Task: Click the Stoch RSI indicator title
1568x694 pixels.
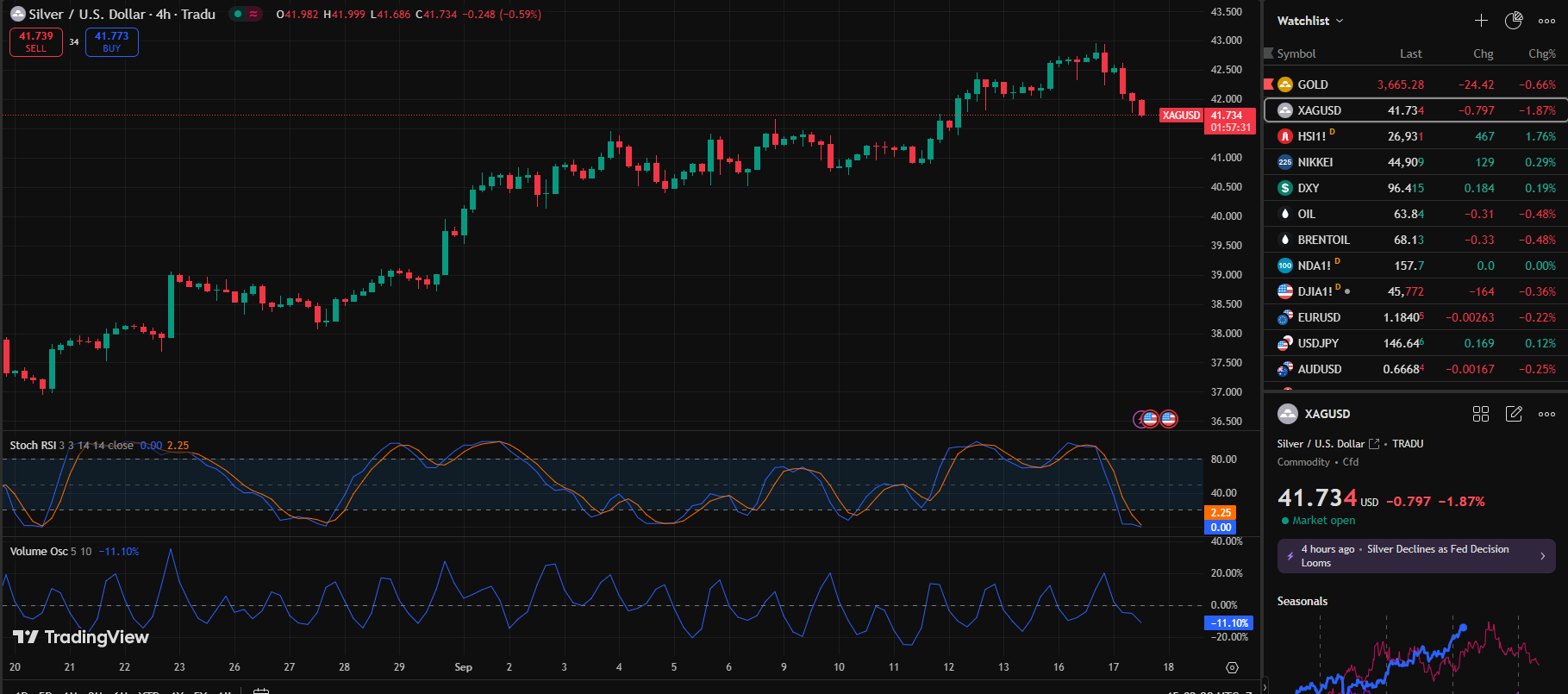Action: coord(33,446)
